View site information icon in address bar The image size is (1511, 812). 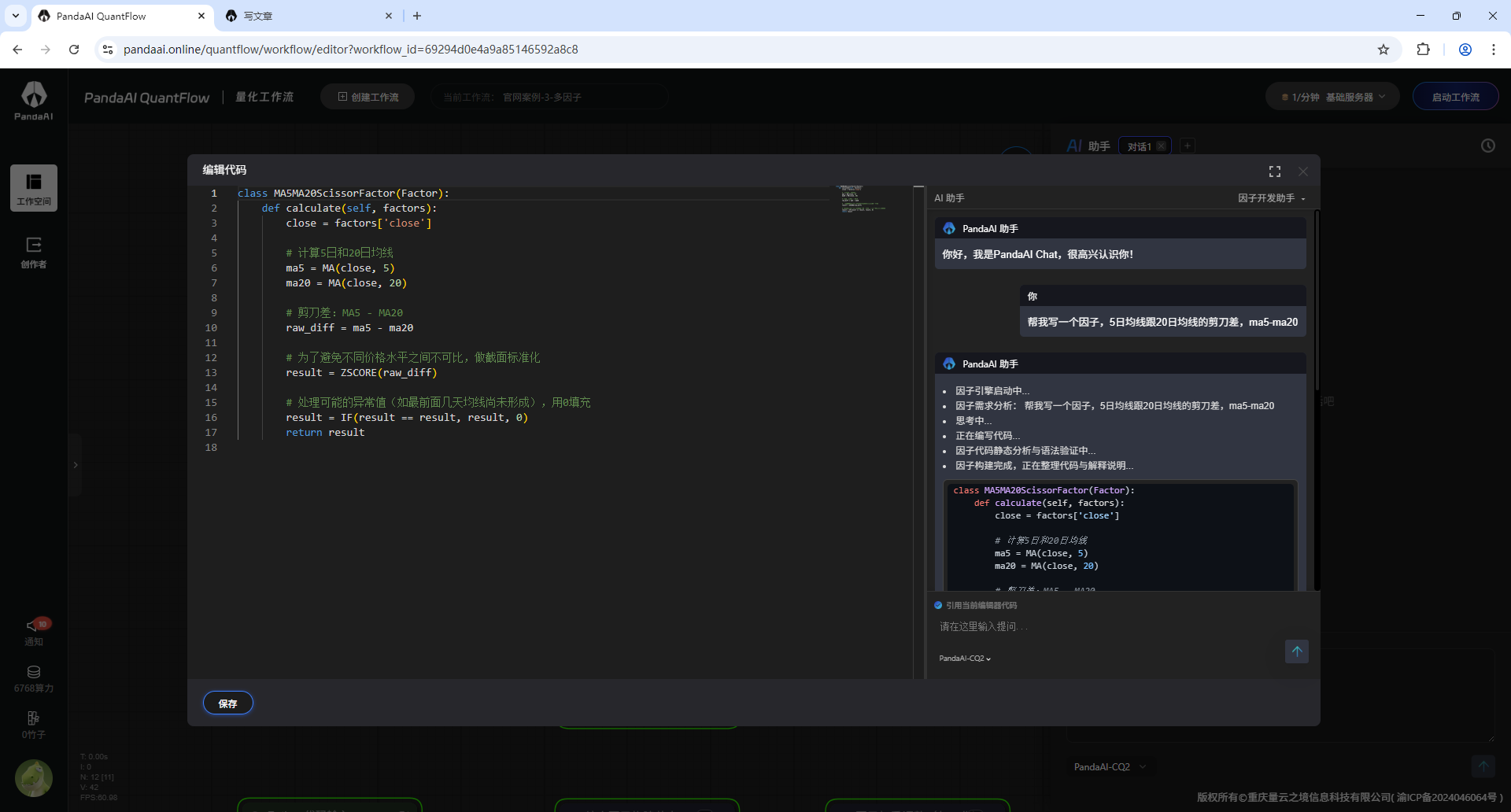tap(108, 50)
